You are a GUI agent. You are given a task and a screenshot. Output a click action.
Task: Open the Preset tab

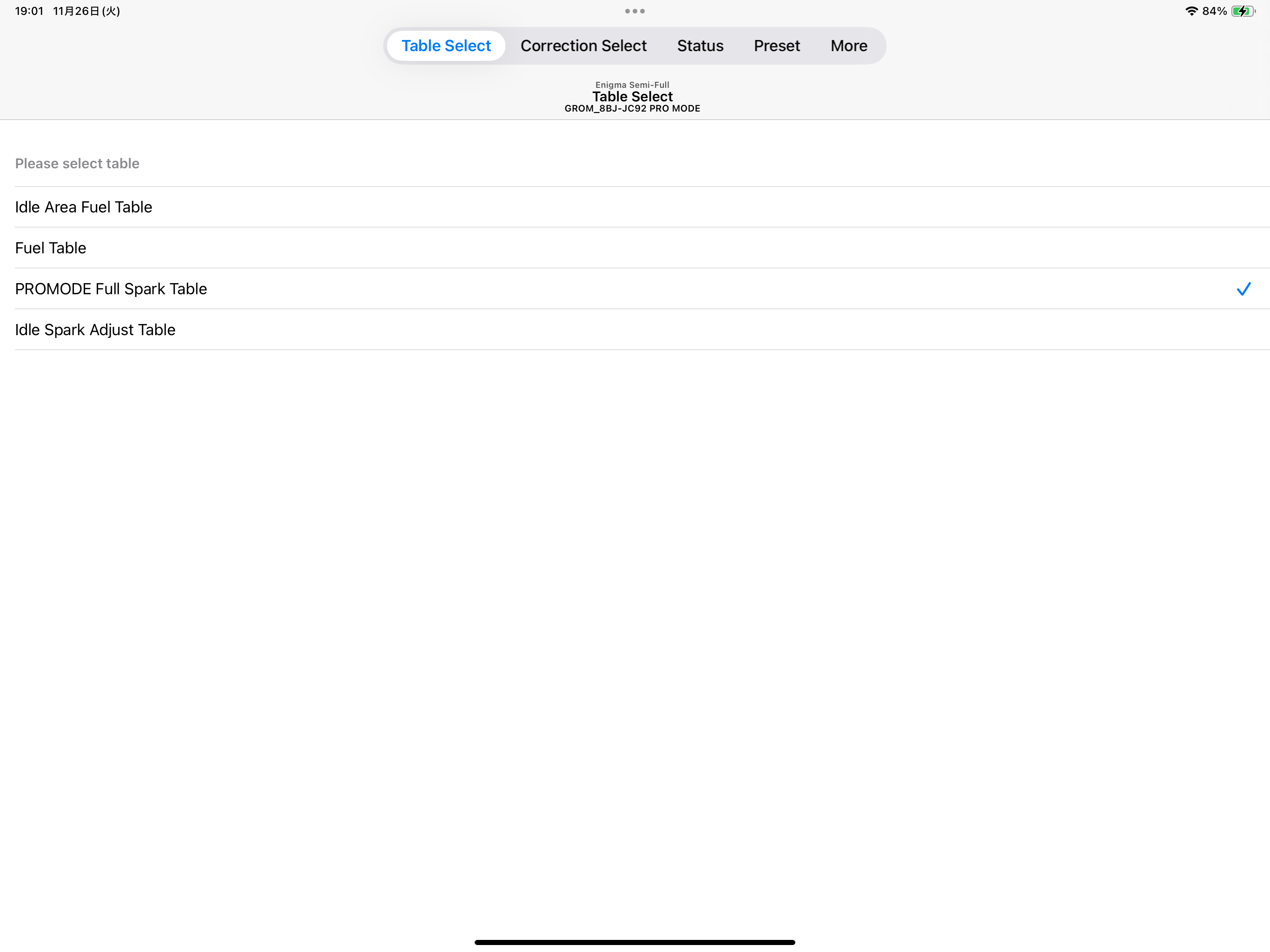[776, 46]
